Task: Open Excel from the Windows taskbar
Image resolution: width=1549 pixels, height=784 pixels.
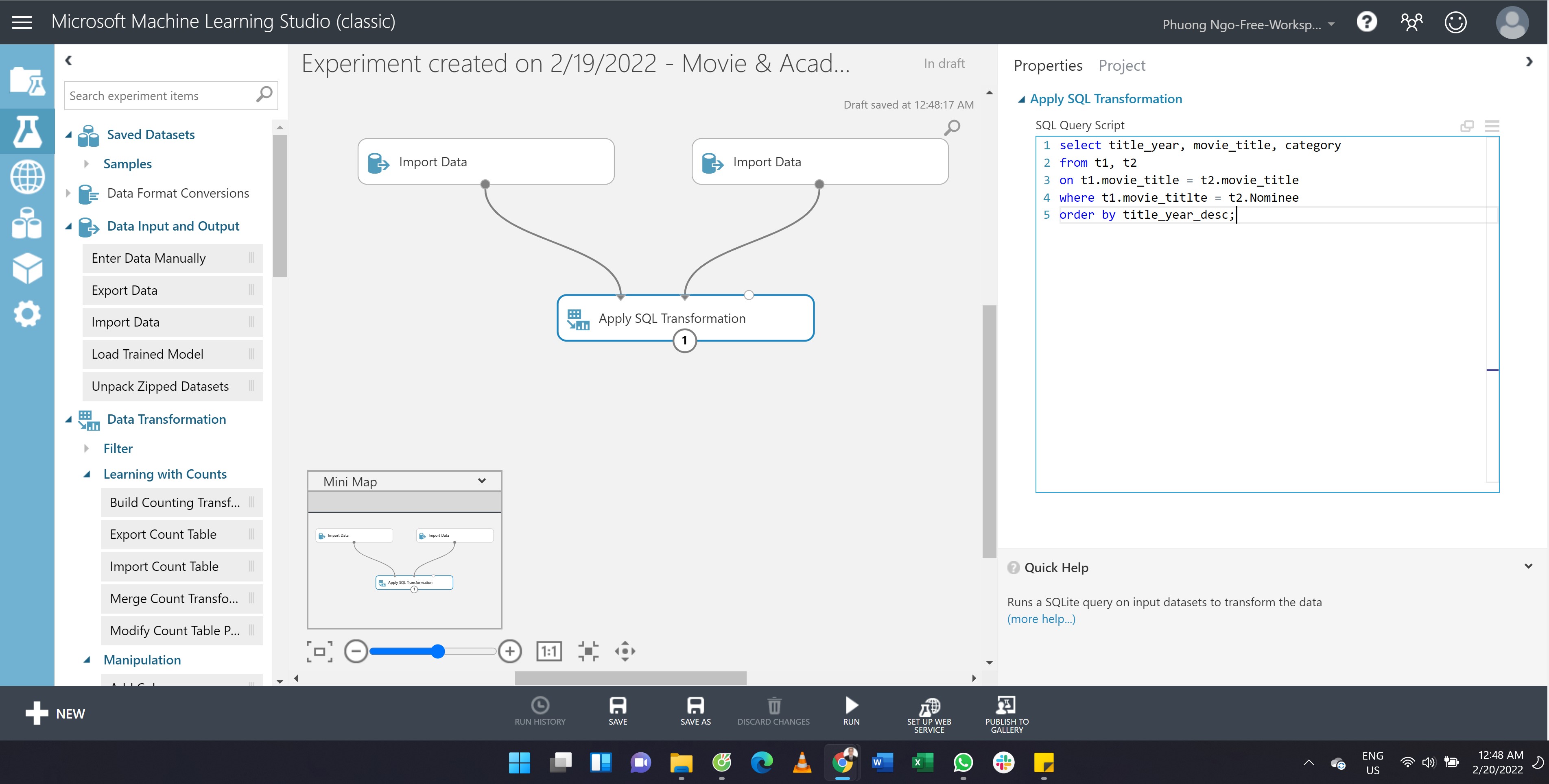Action: click(x=922, y=763)
